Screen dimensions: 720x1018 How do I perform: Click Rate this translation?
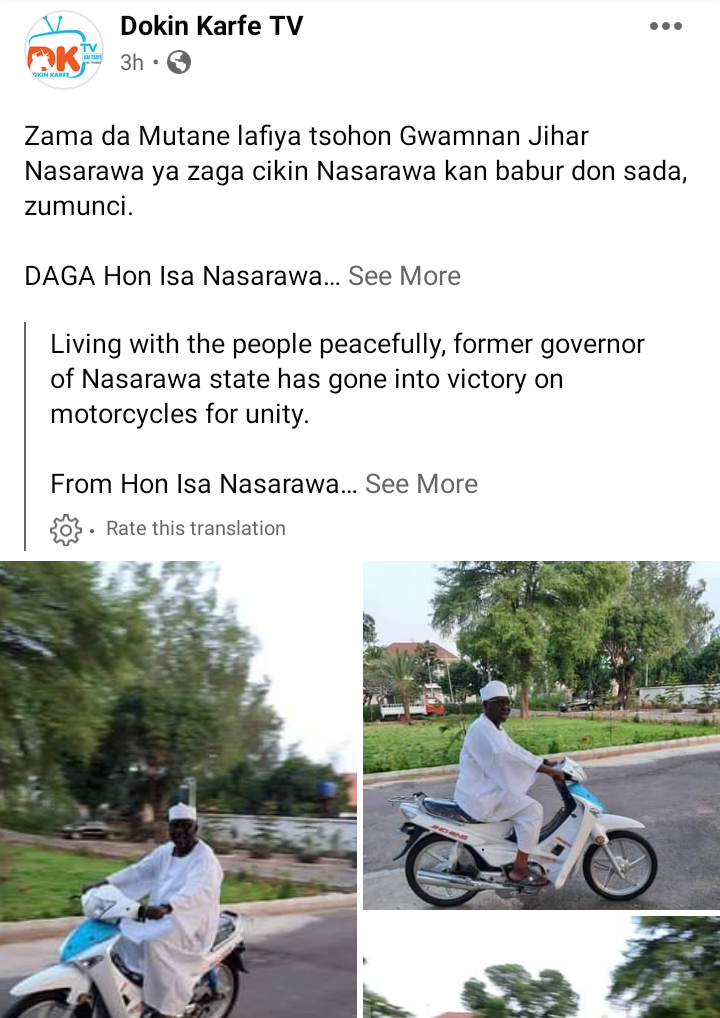(x=195, y=528)
